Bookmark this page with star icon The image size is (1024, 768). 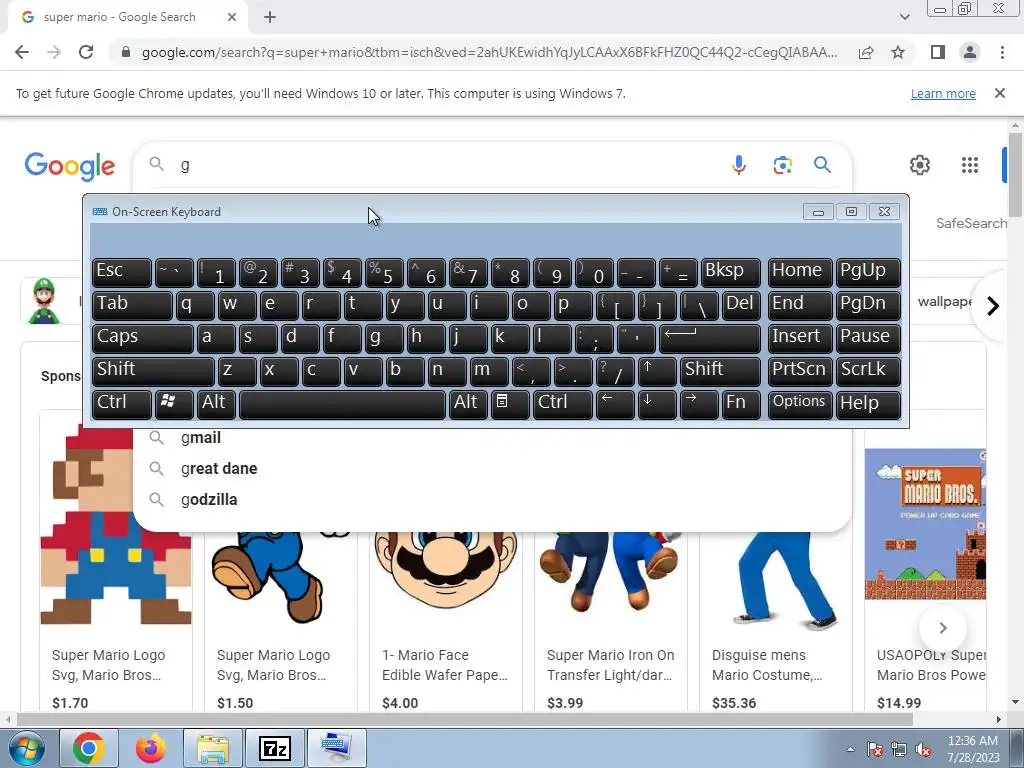898,52
